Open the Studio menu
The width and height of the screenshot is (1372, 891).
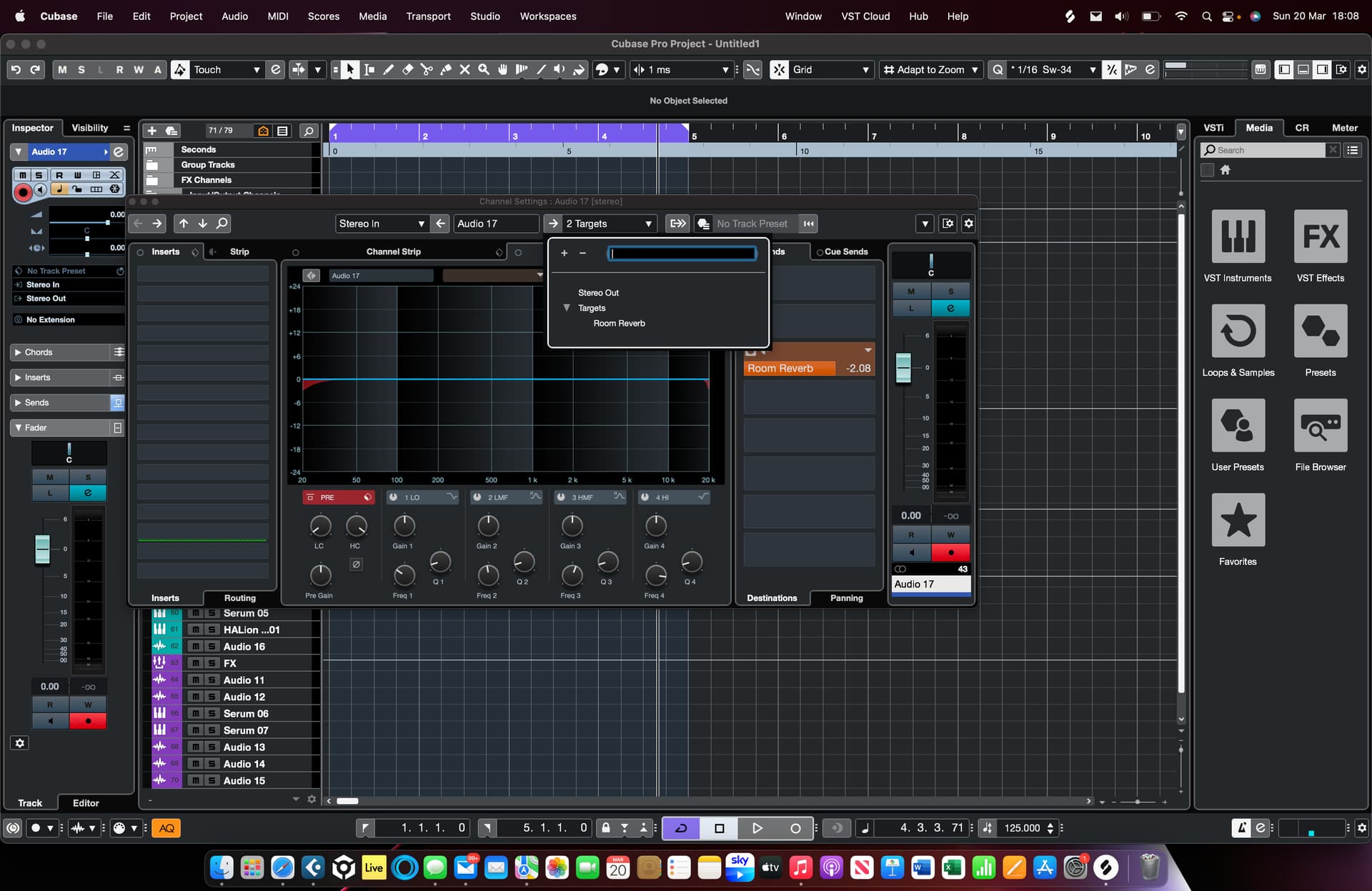[484, 16]
